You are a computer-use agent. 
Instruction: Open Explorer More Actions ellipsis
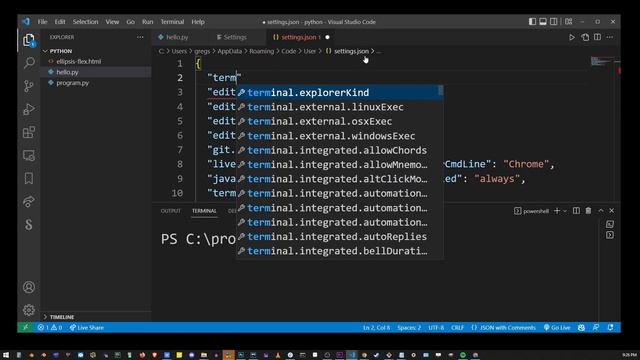pos(140,37)
